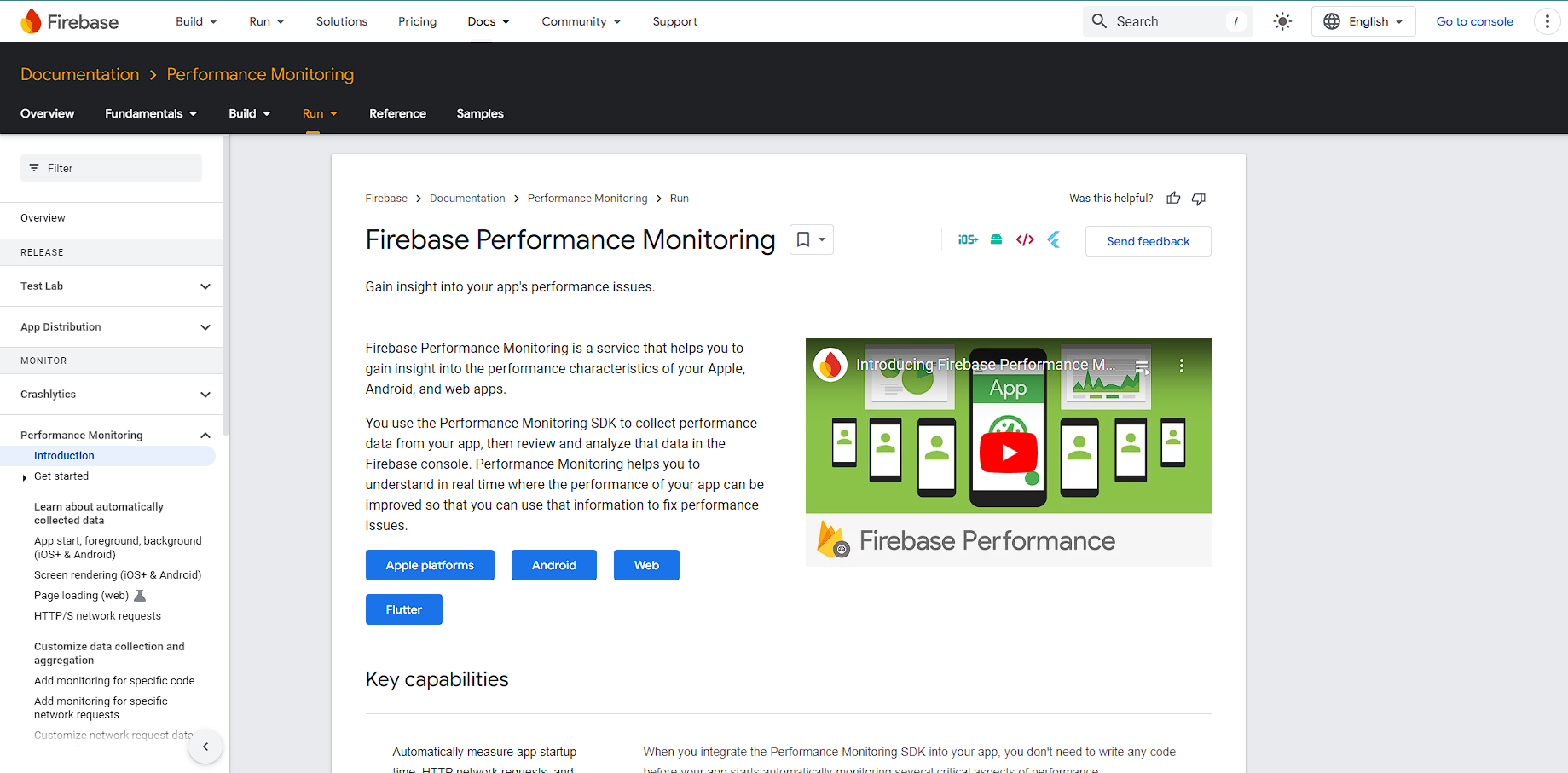This screenshot has width=1568, height=773.
Task: Toggle the light/dark theme sun icon
Action: 1282,21
